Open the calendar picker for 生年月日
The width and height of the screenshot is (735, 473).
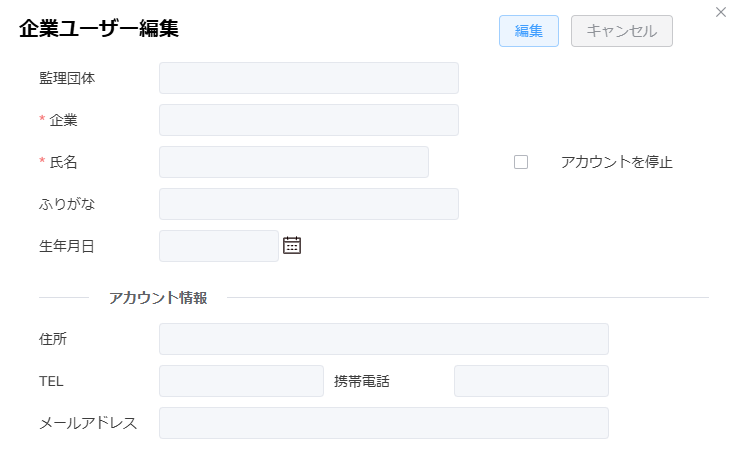pyautogui.click(x=292, y=246)
